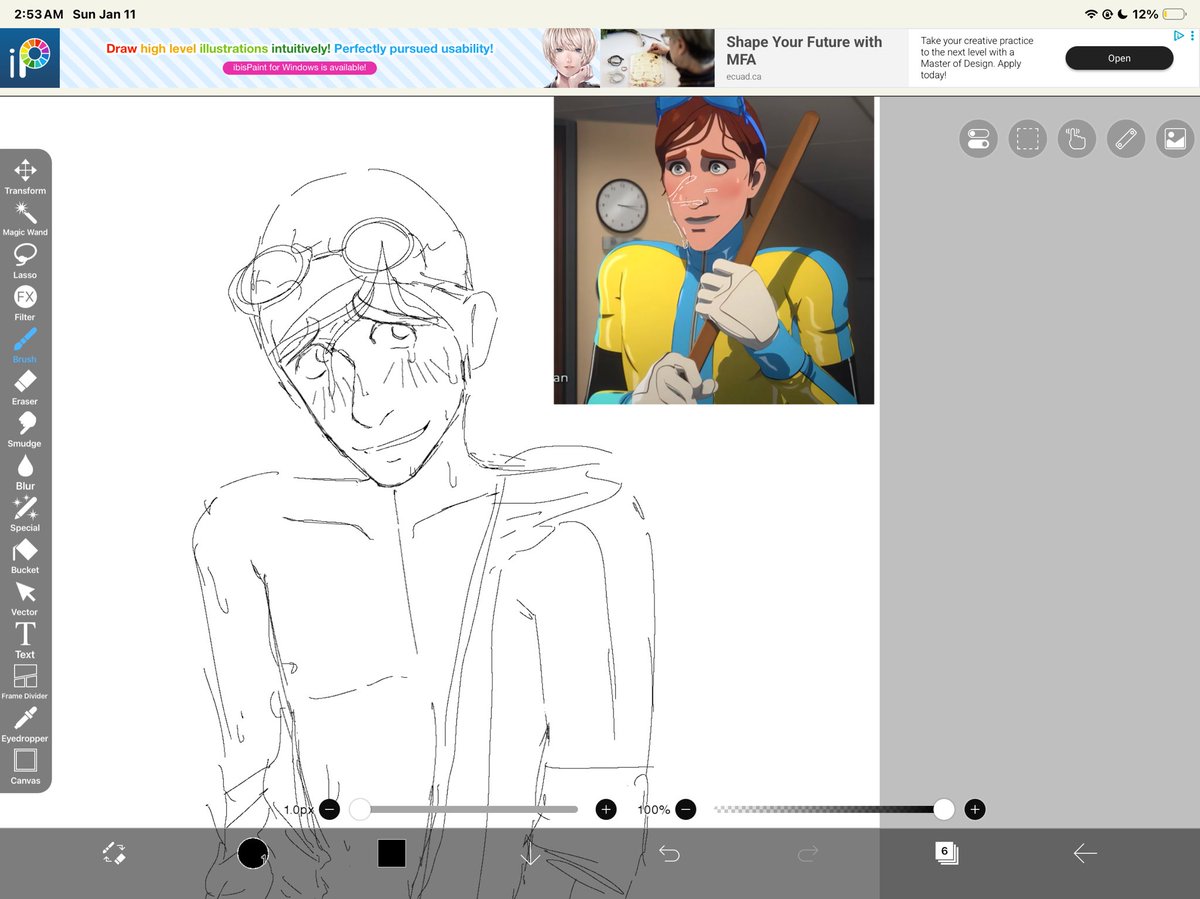Decrease brush opacity with minus button

pos(685,809)
